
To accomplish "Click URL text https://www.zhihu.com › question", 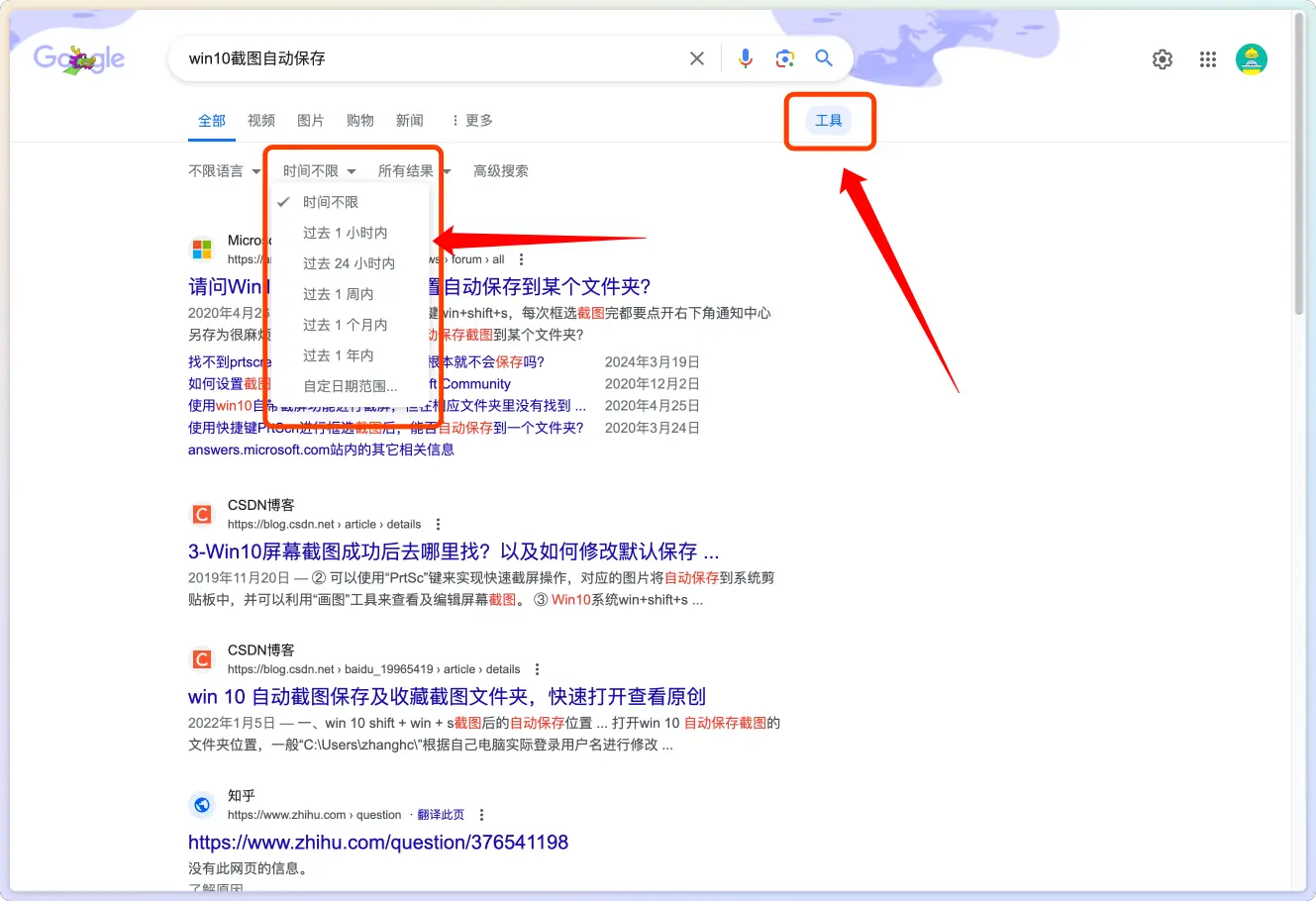I will tap(314, 815).
